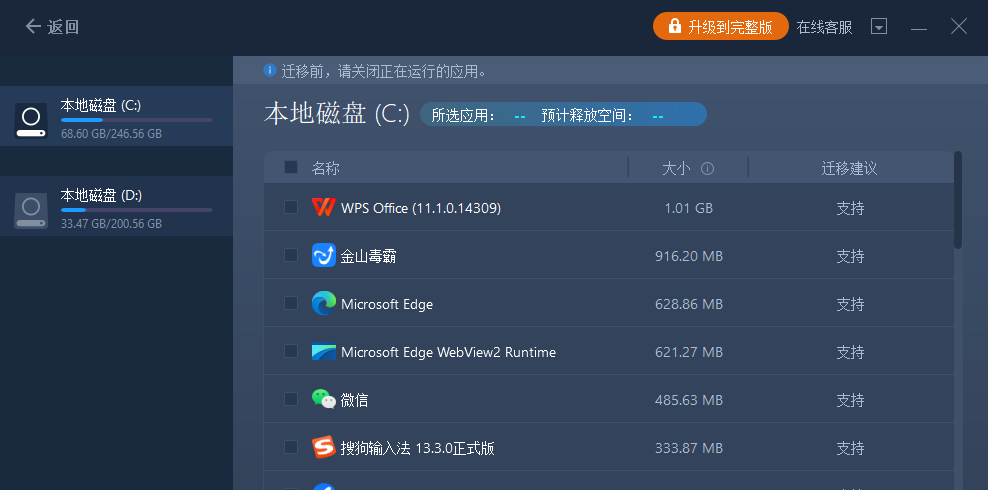
Task: Click the 金山毒霸 name text
Action: [369, 256]
